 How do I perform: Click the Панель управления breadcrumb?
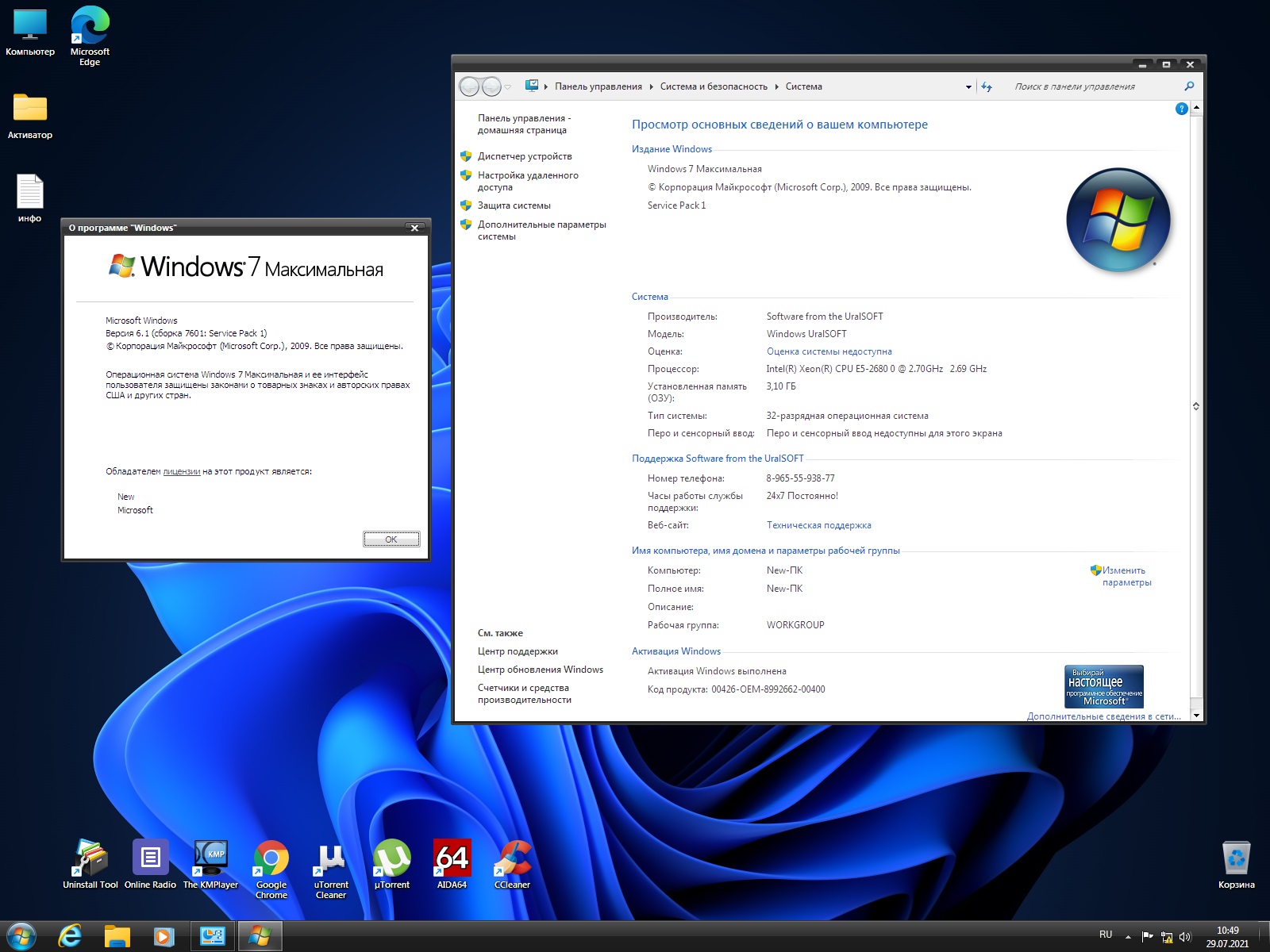(x=598, y=86)
